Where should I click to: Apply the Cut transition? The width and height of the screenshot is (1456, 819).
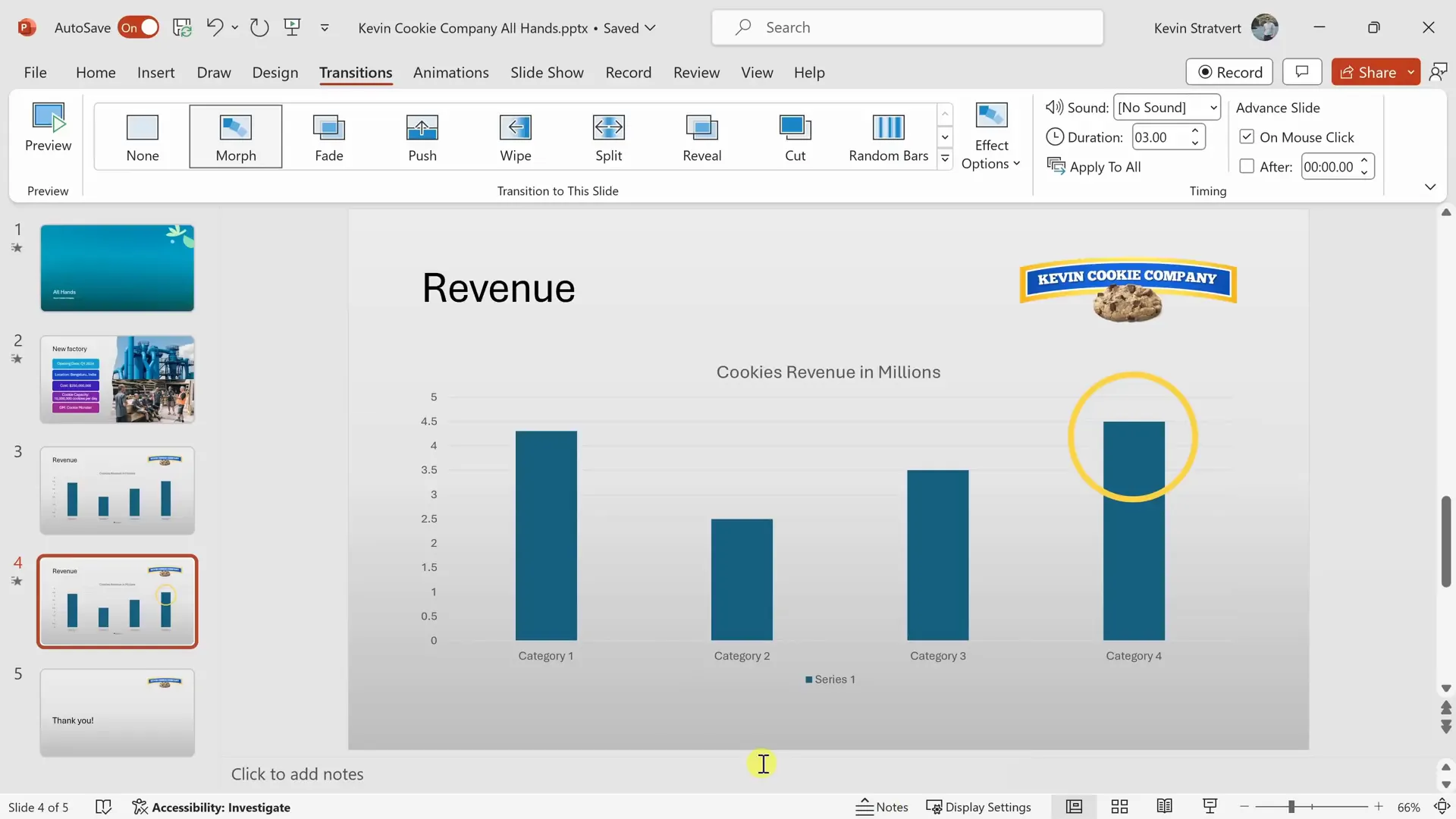[x=795, y=137]
